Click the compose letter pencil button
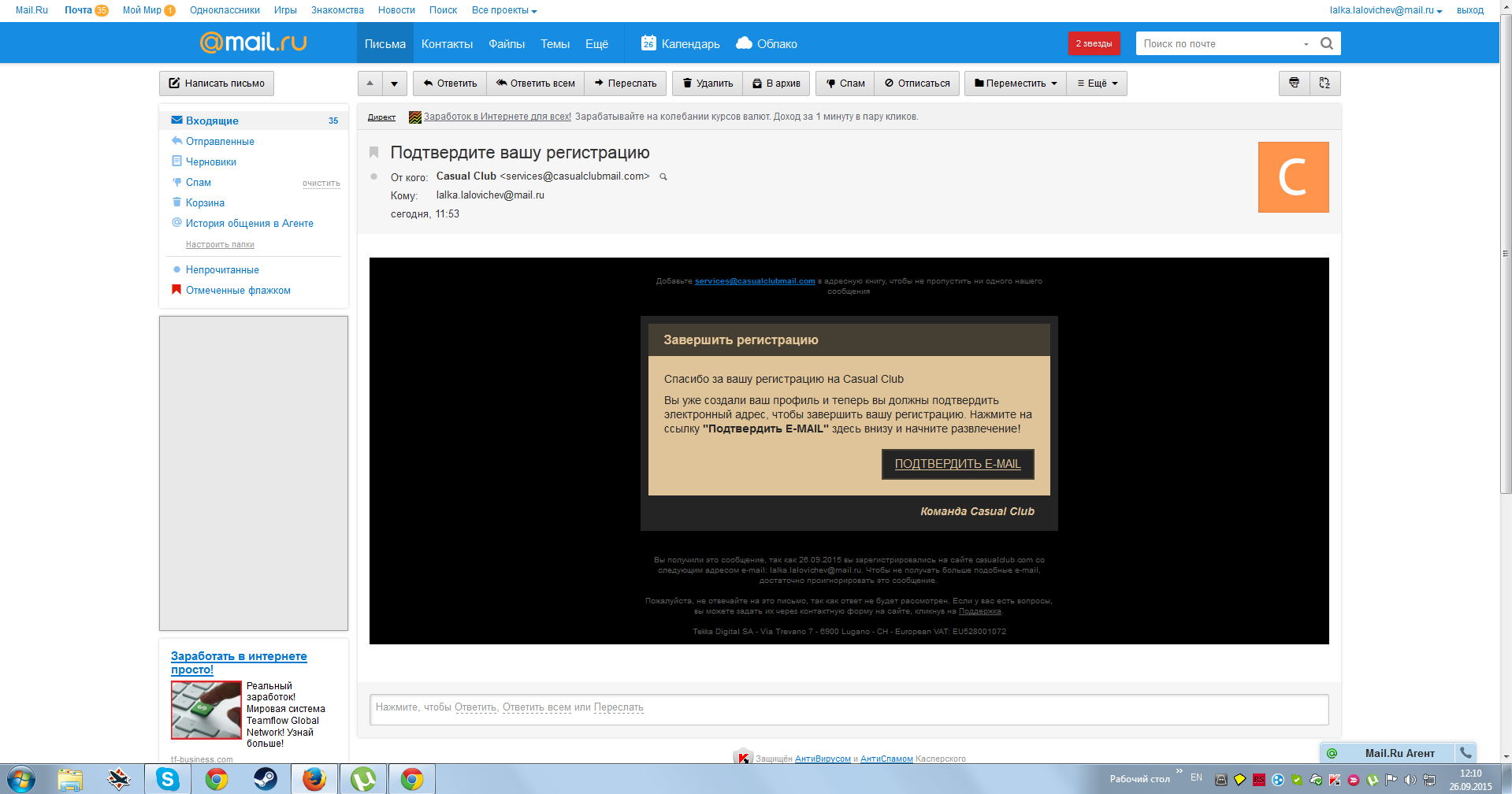Image resolution: width=1512 pixels, height=794 pixels. click(x=217, y=83)
